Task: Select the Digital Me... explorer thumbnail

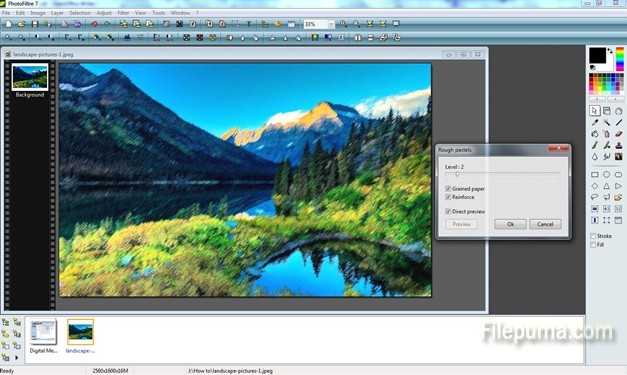Action: (43, 332)
